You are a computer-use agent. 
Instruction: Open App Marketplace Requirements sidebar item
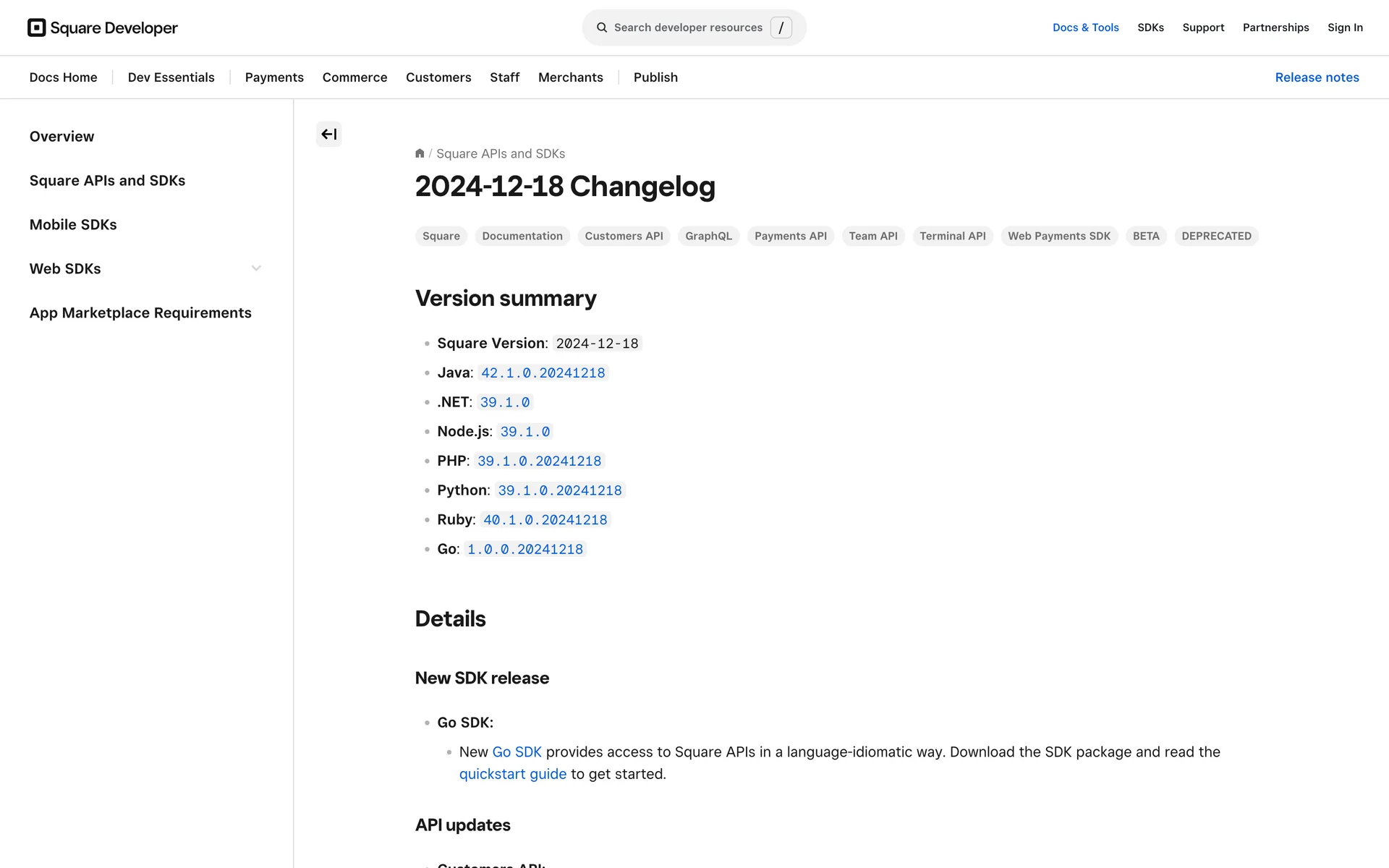[x=140, y=313]
